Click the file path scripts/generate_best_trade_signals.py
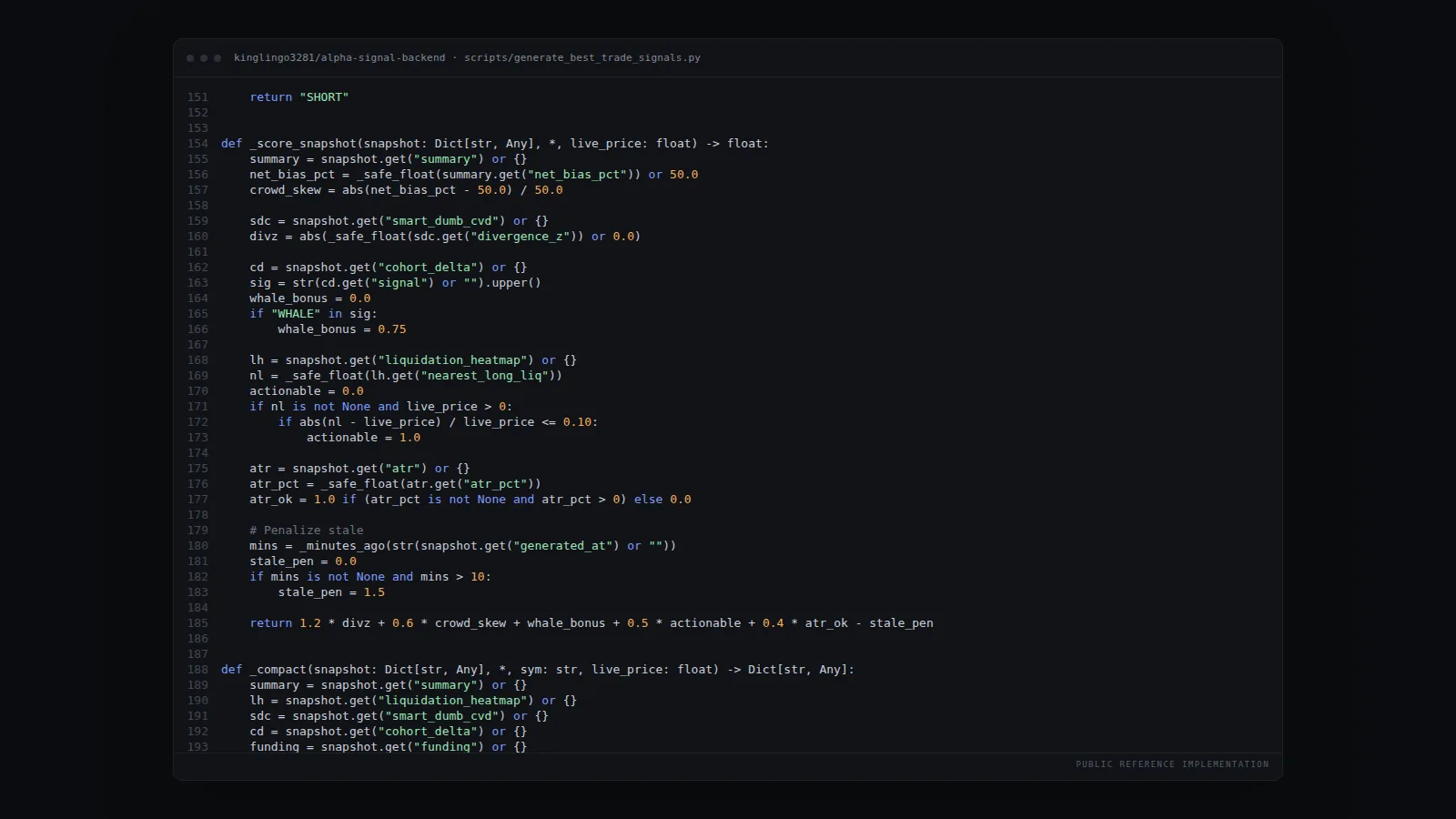Image resolution: width=1456 pixels, height=819 pixels. (x=582, y=57)
